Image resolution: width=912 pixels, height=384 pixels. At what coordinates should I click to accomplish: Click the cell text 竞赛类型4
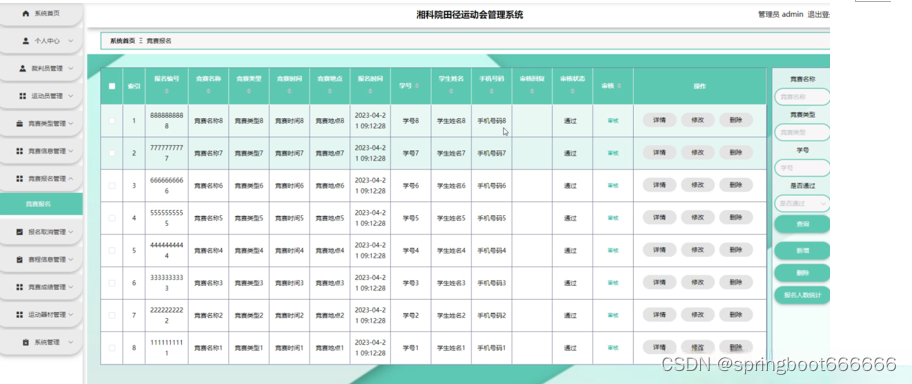click(249, 251)
